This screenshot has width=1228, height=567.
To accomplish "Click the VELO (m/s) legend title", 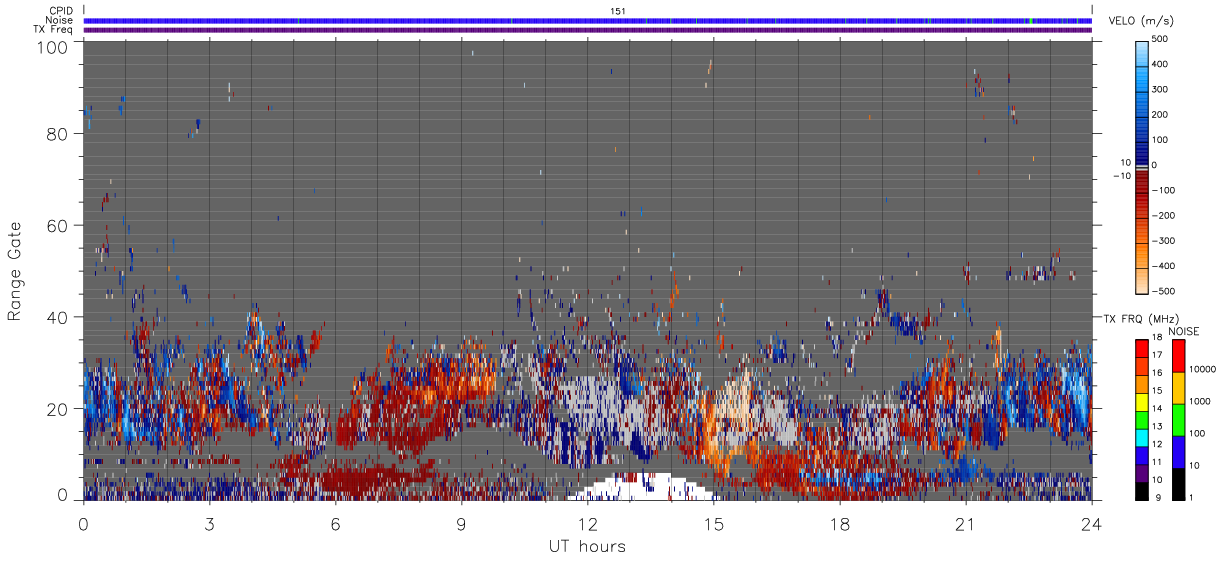I will pos(1139,21).
